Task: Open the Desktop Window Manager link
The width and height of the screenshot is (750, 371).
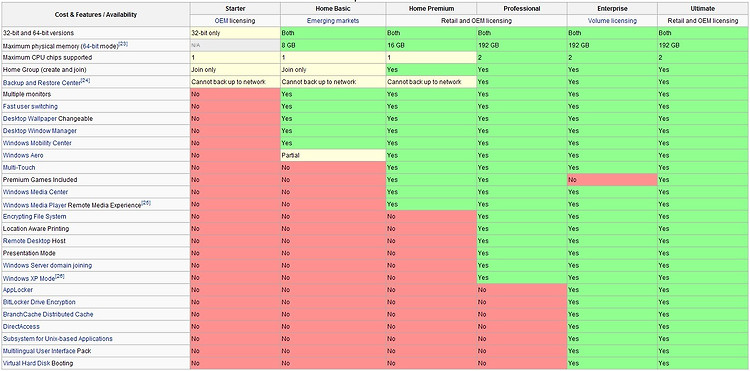Action: (40, 131)
